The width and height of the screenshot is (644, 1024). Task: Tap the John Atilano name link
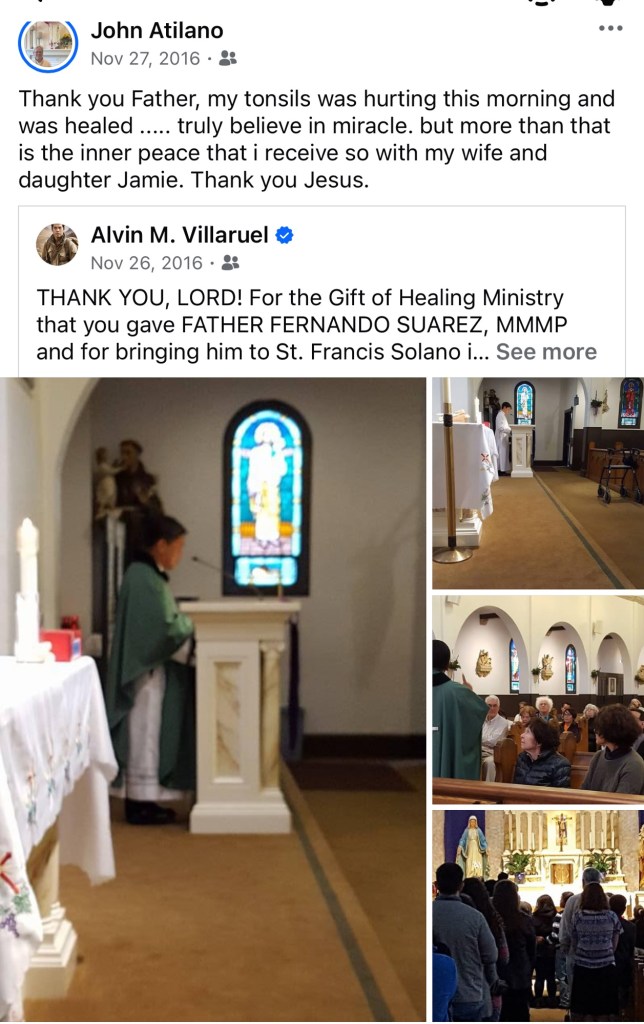[x=157, y=30]
